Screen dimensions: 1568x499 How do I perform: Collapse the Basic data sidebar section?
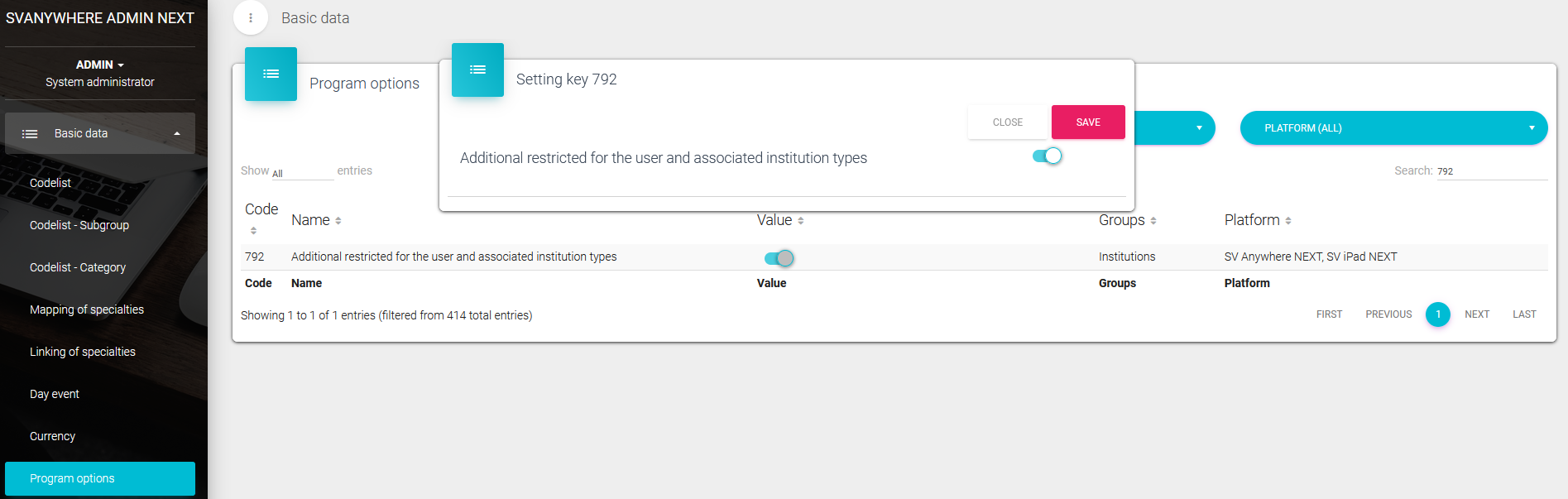(176, 134)
